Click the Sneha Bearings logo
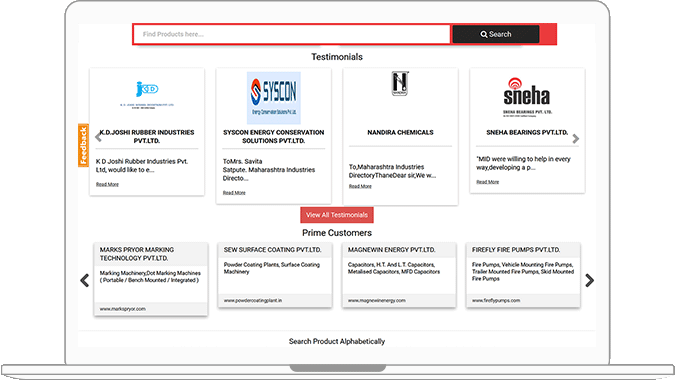 [527, 97]
